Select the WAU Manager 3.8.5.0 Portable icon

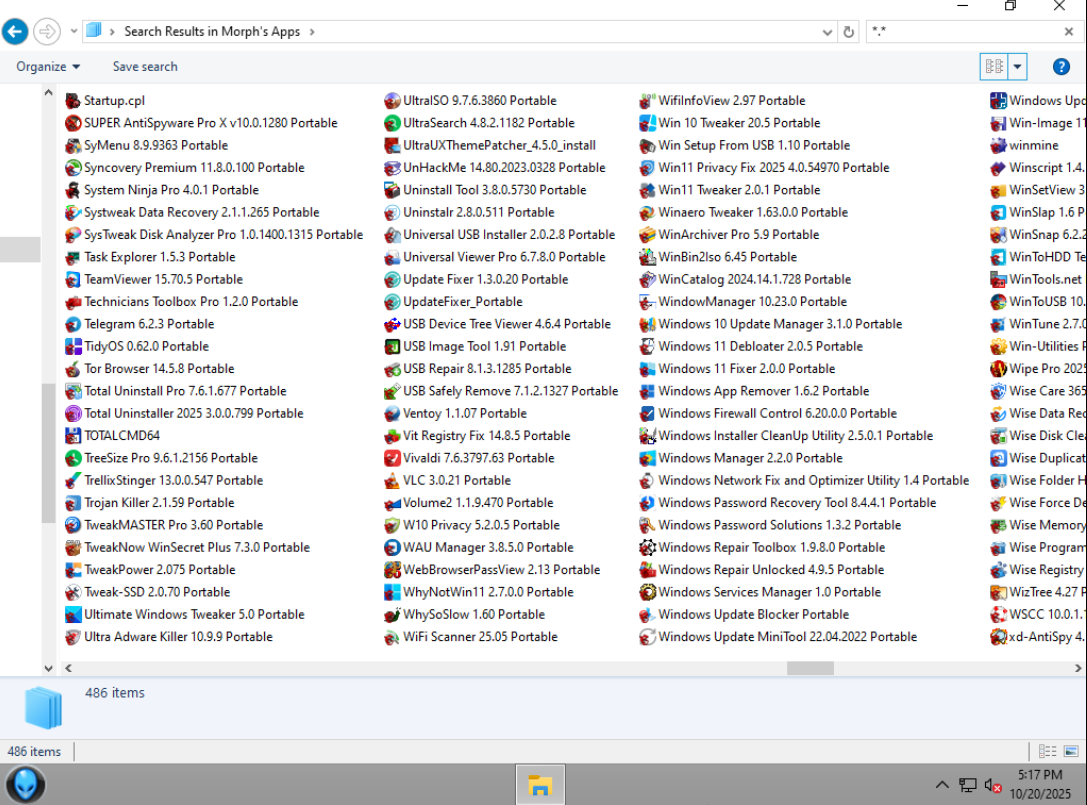pos(392,548)
